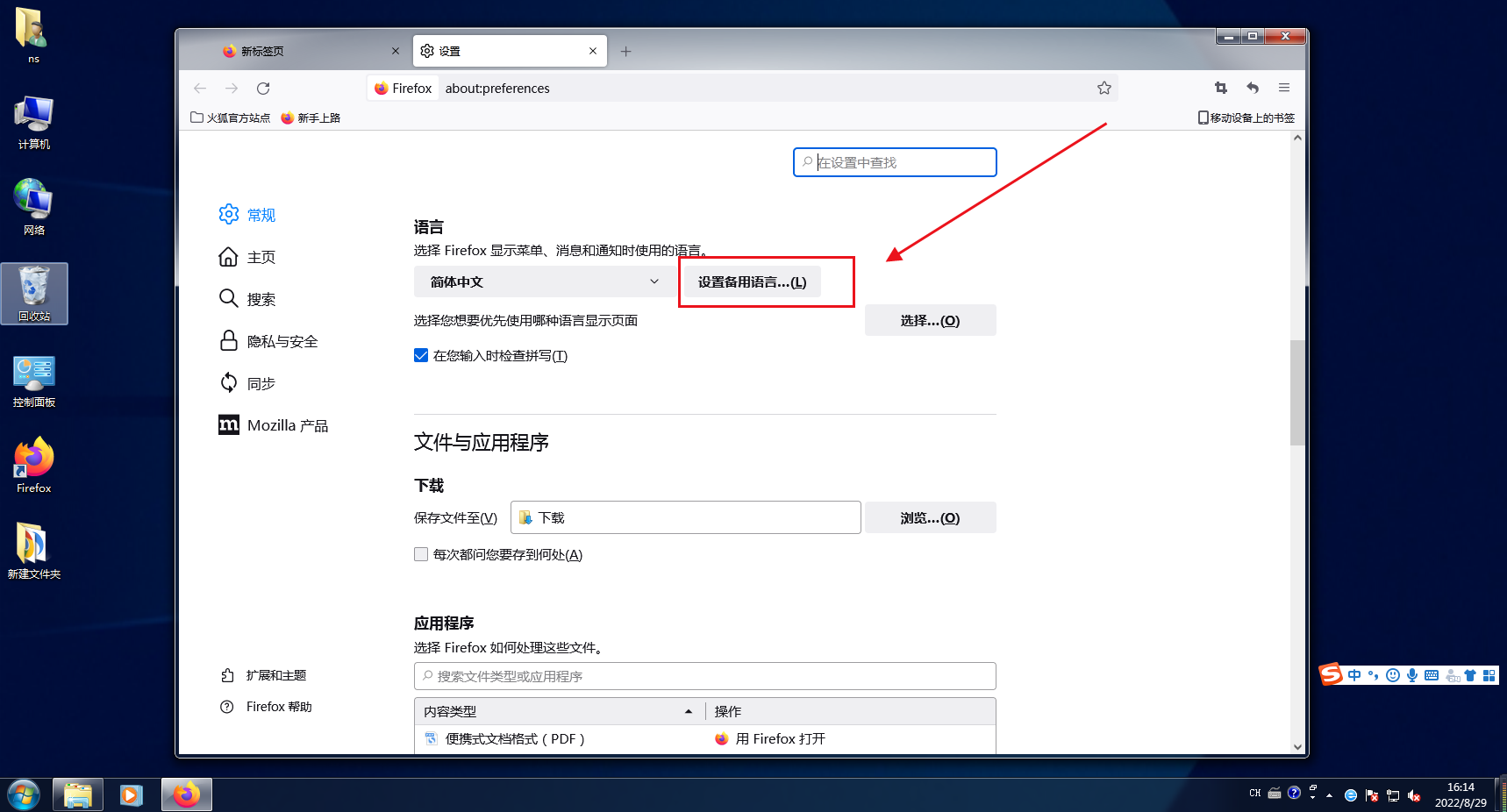This screenshot has height=812, width=1507.
Task: Click the system tray volume icon
Action: point(1414,795)
